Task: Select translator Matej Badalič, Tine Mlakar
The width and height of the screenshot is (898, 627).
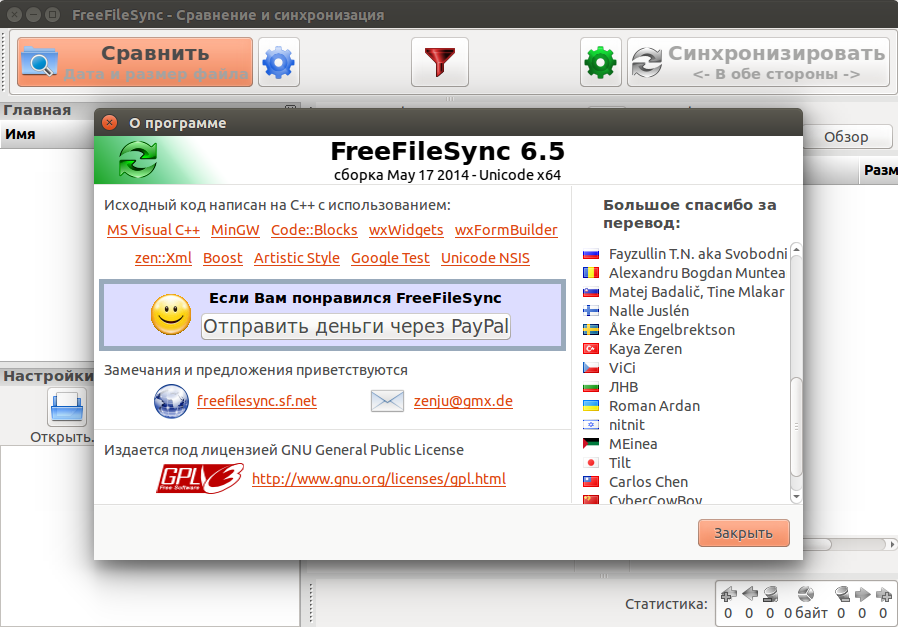Action: click(x=696, y=292)
